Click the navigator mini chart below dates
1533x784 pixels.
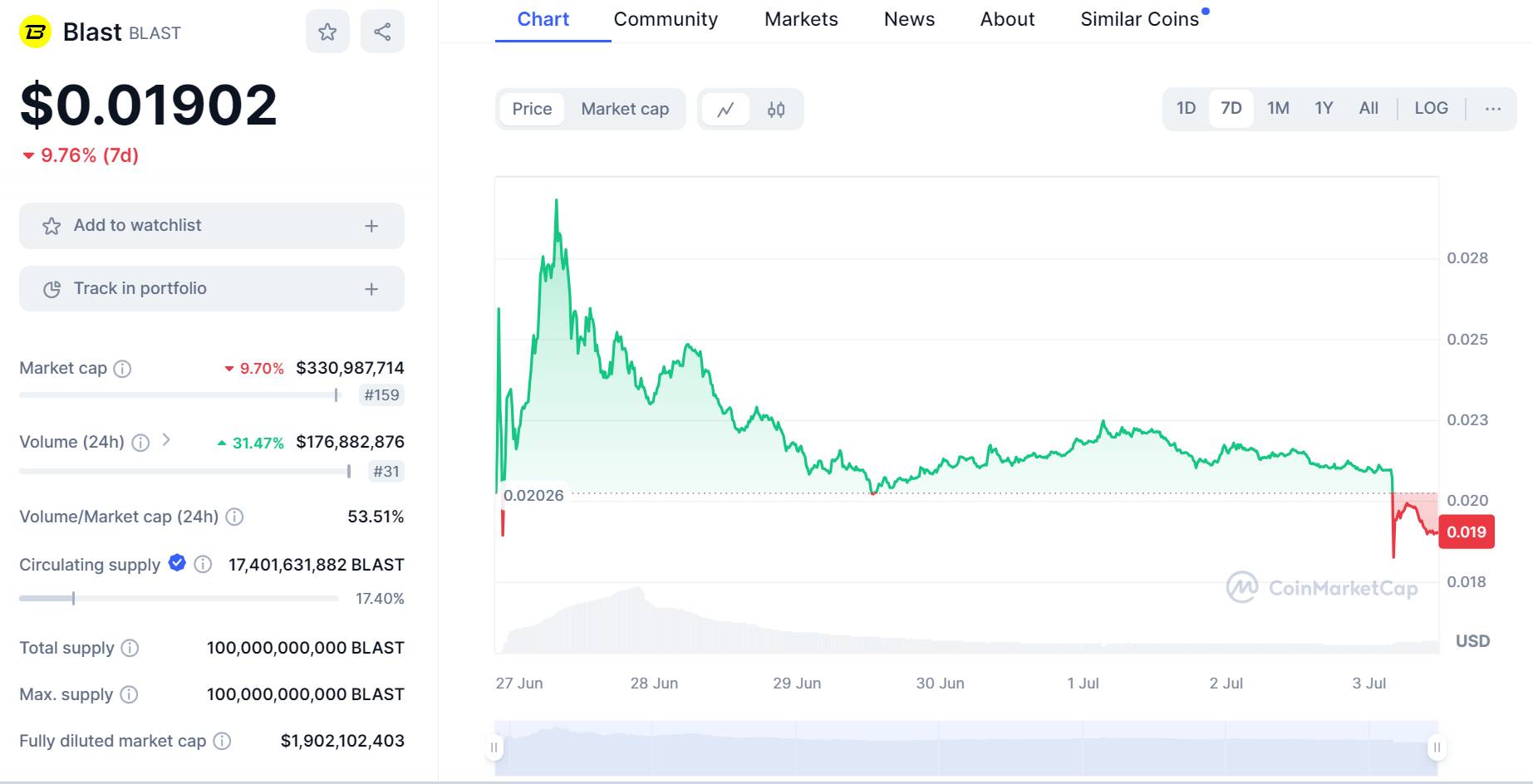pos(965,747)
